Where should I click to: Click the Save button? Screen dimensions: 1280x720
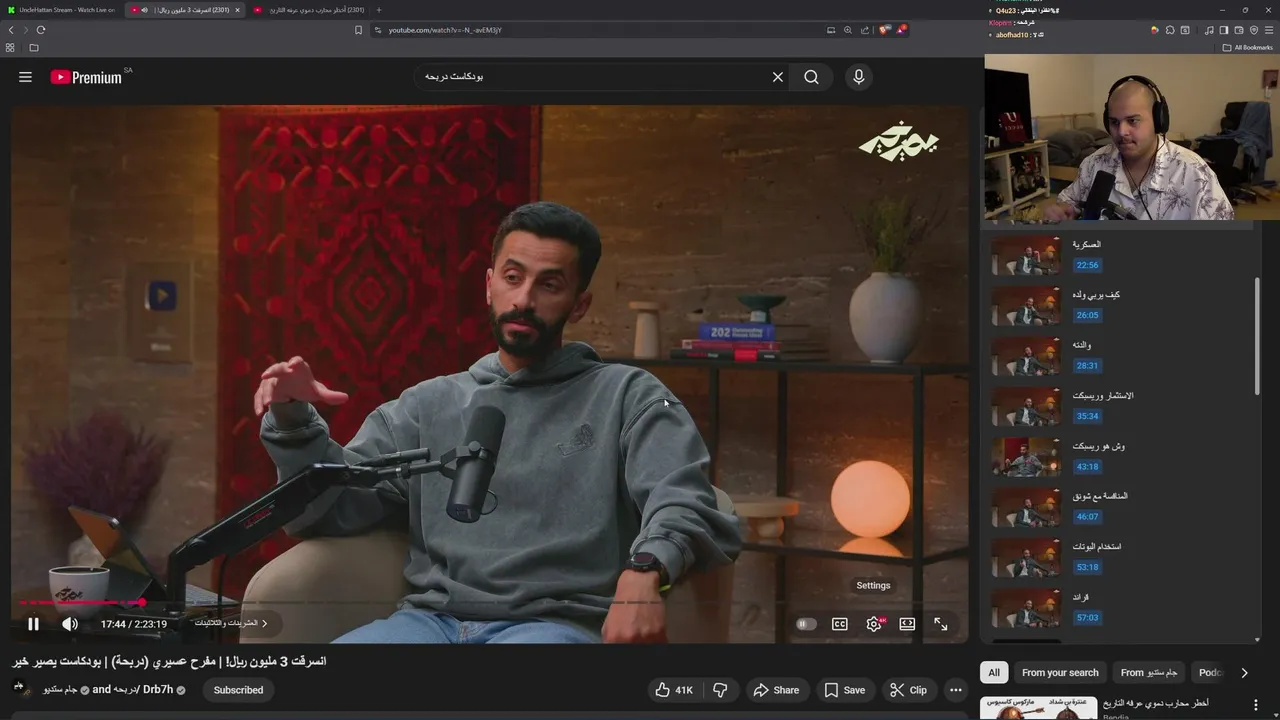844,690
